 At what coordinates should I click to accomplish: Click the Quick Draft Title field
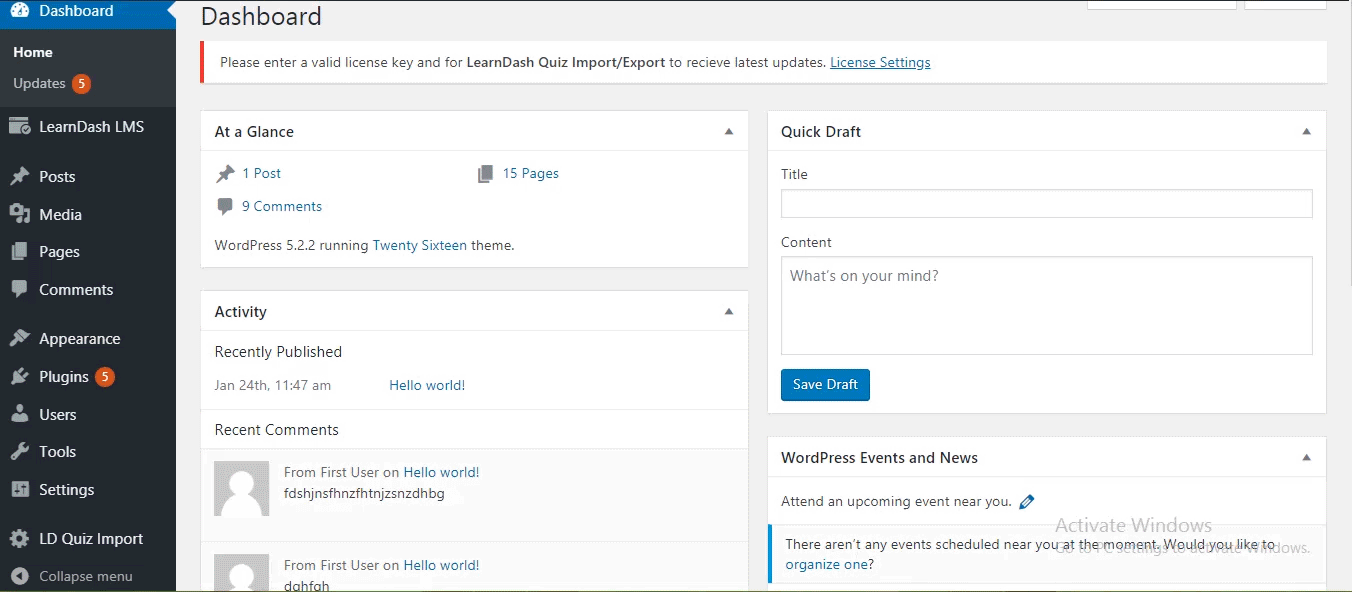[1046, 204]
